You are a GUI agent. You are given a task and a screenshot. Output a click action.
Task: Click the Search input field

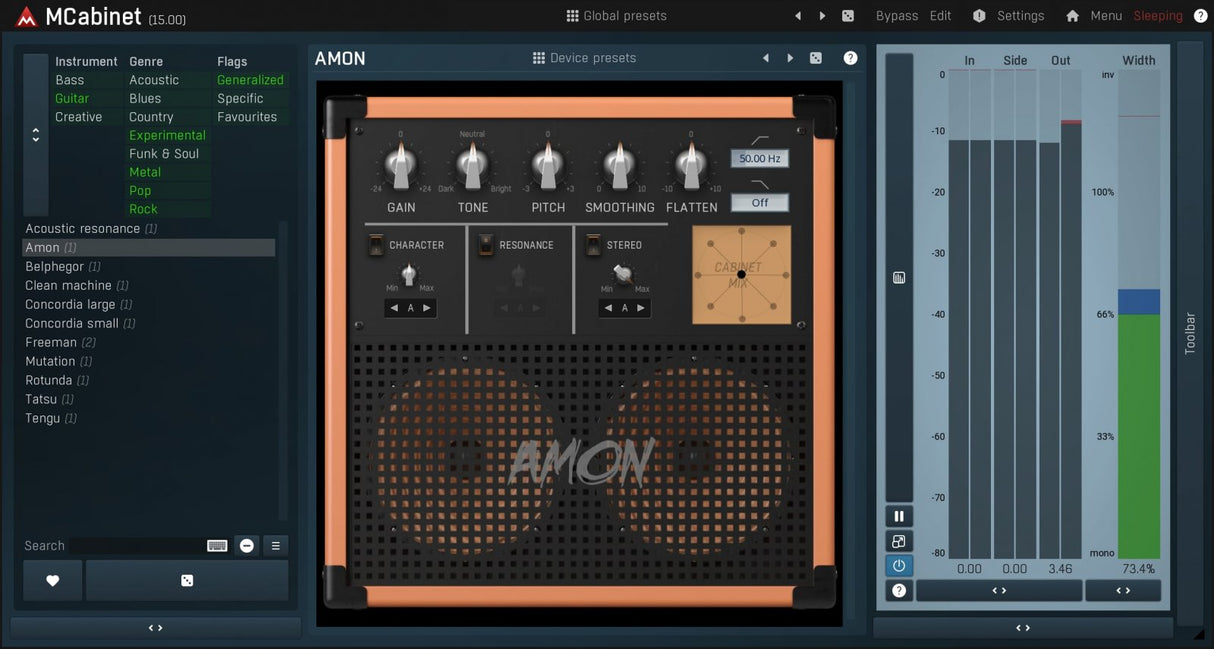[x=135, y=545]
